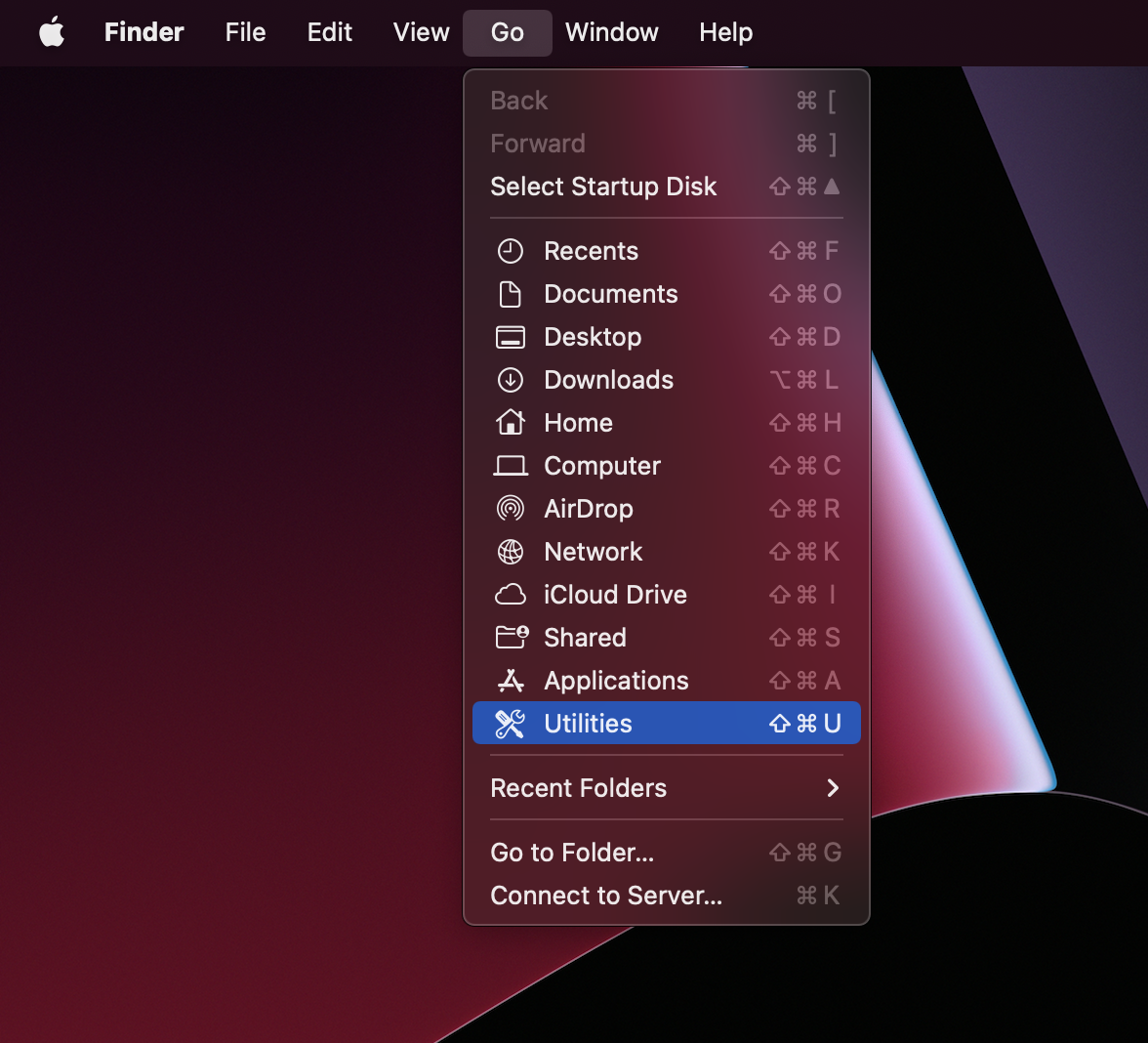Viewport: 1148px width, 1043px height.
Task: Choose the Shared label
Action: point(585,637)
